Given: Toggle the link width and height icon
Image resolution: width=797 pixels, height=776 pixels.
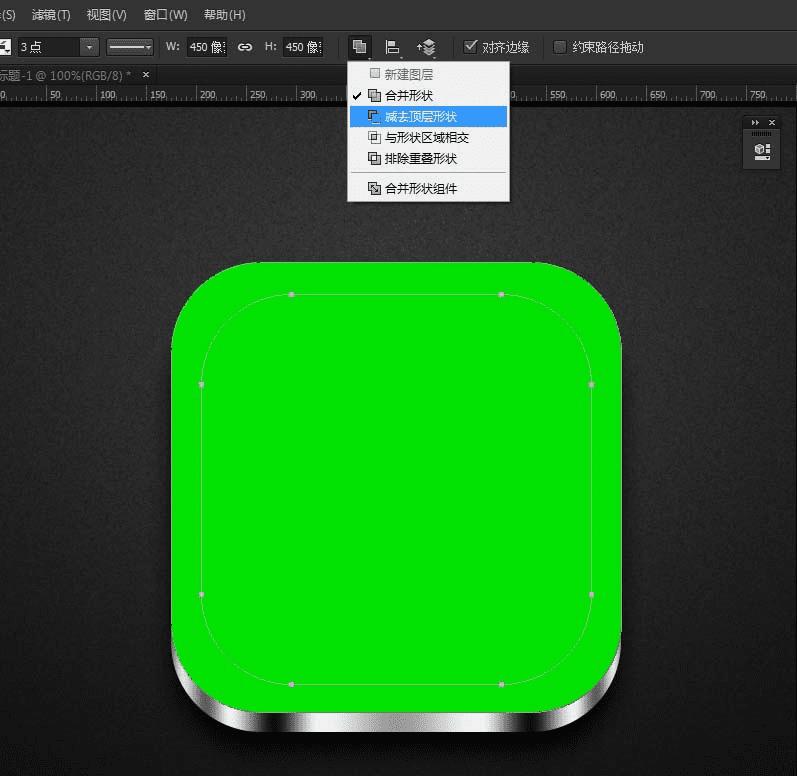Looking at the screenshot, I should pyautogui.click(x=245, y=47).
